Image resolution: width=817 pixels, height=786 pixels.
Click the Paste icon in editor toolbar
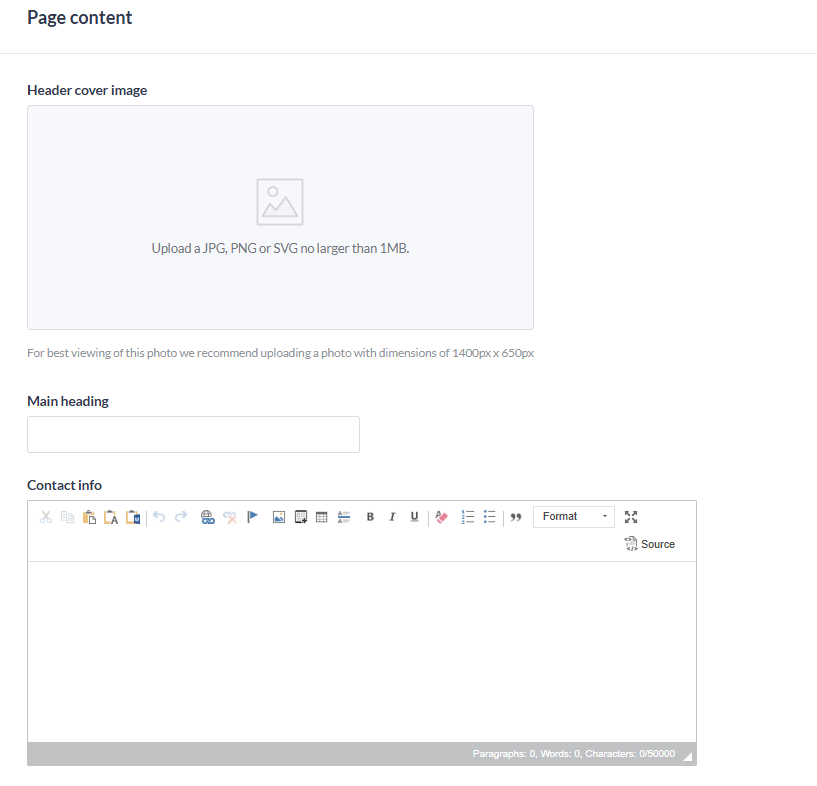coord(89,517)
